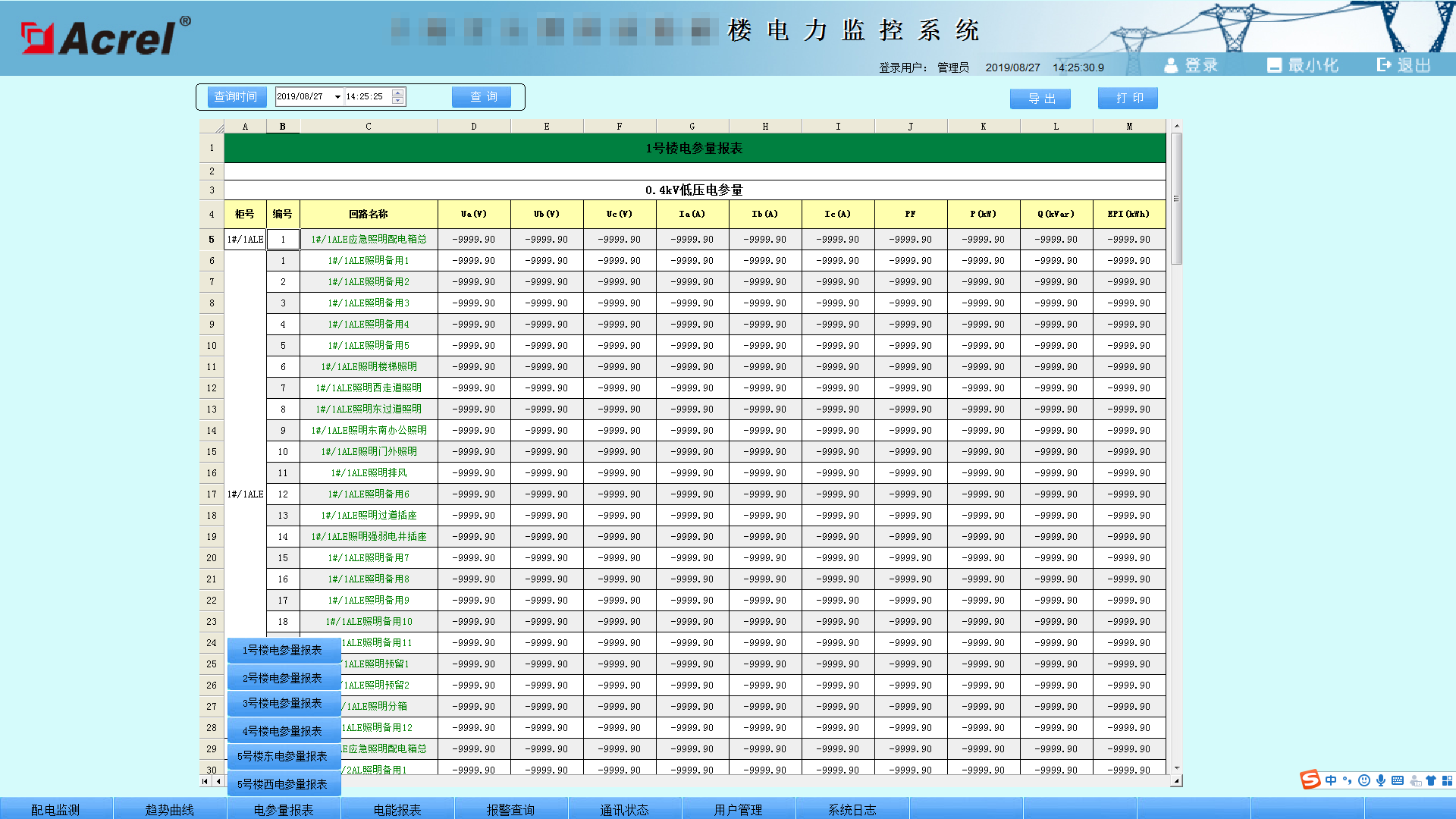Screen dimensions: 1456x819
Task: Open 5号楼东电参量报表 from popup menu
Action: tap(284, 757)
